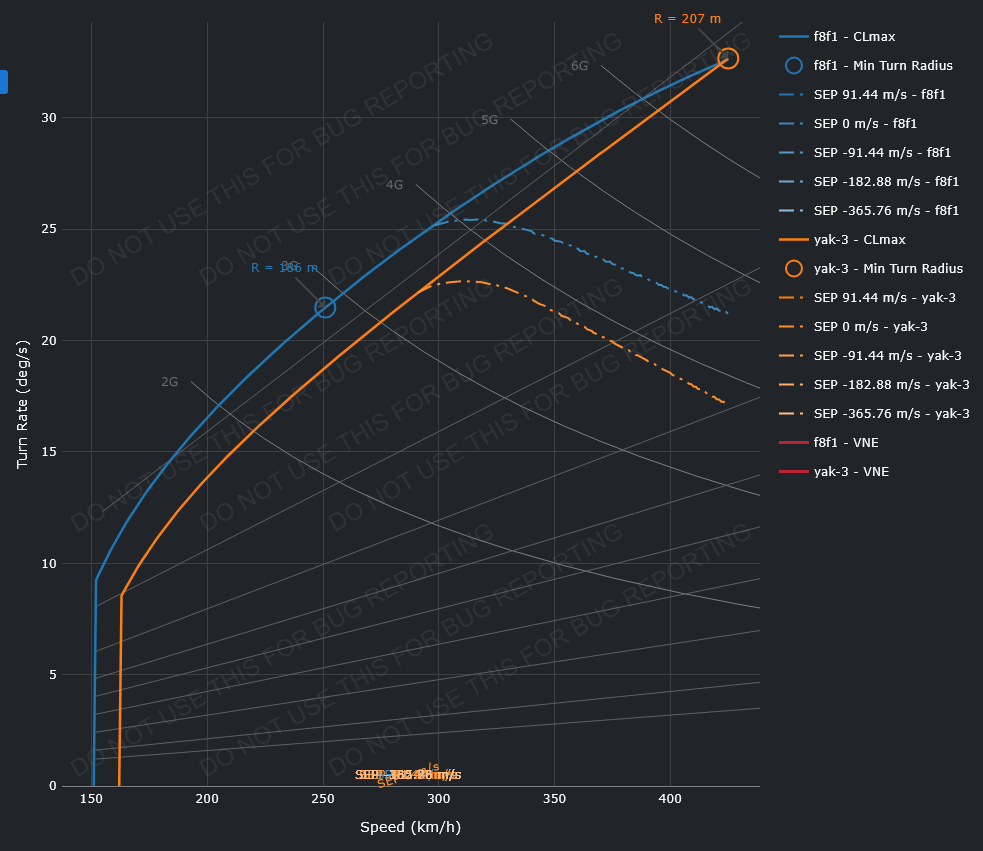Viewport: 983px width, 851px height.
Task: Toggle f8f1 - Min Turn Radius in legend
Action: coord(882,66)
